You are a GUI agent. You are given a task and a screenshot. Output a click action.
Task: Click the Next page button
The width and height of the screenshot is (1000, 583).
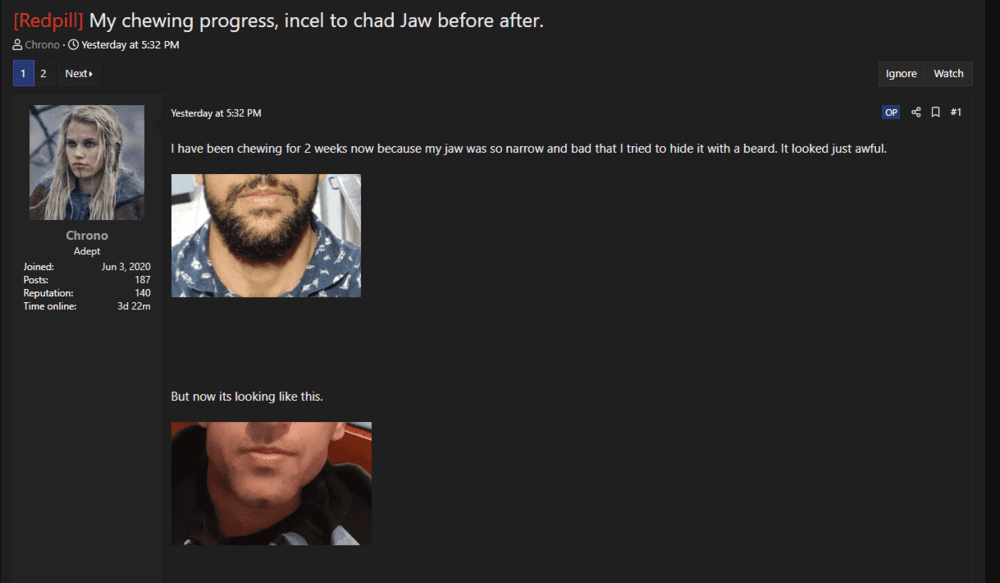pyautogui.click(x=78, y=73)
